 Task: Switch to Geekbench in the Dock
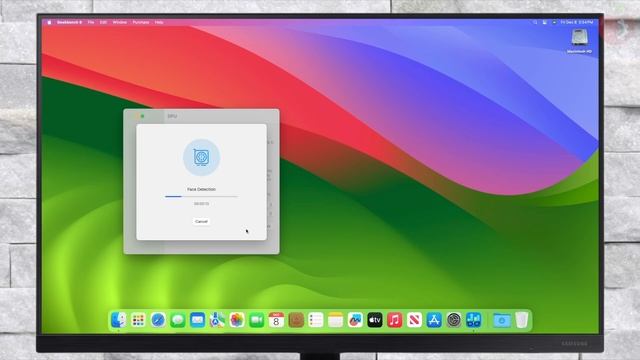point(473,320)
